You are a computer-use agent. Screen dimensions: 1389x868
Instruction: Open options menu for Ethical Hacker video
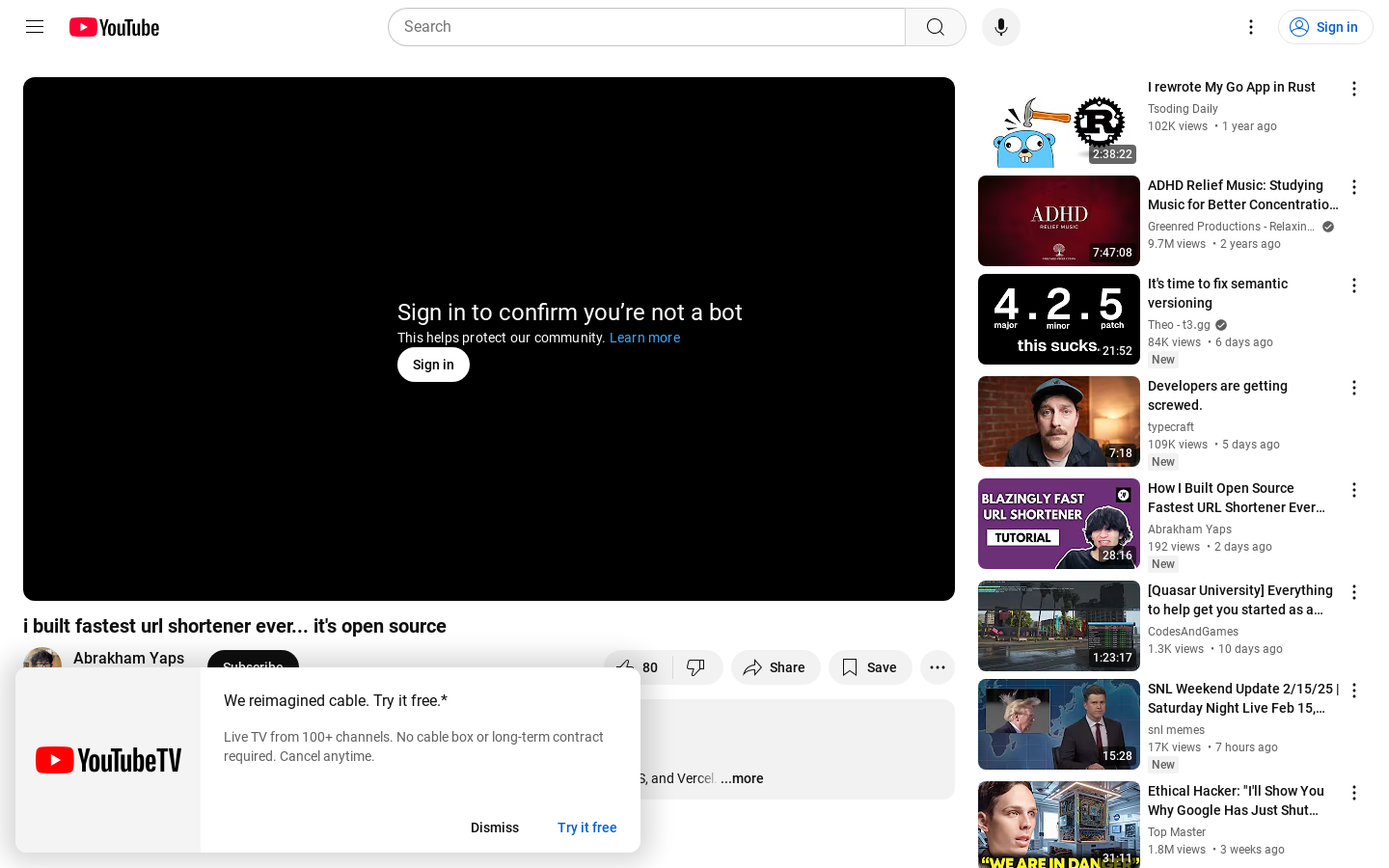[x=1354, y=793]
